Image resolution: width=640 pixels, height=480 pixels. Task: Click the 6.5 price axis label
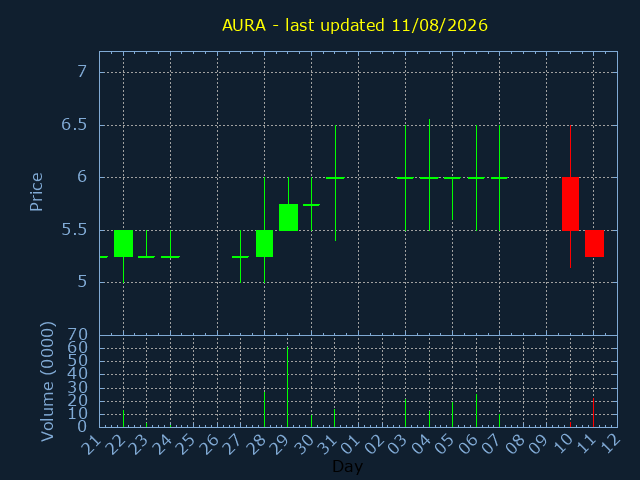coord(74,125)
